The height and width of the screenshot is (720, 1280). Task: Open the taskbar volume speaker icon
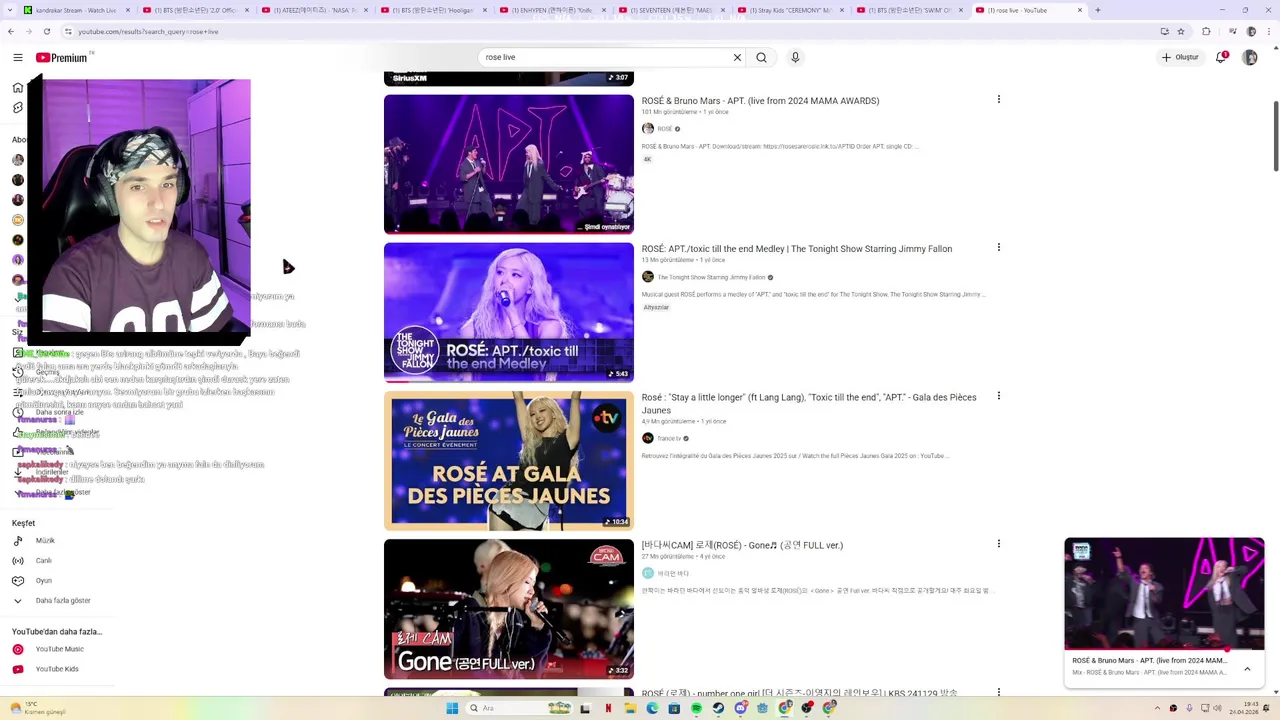[1217, 708]
